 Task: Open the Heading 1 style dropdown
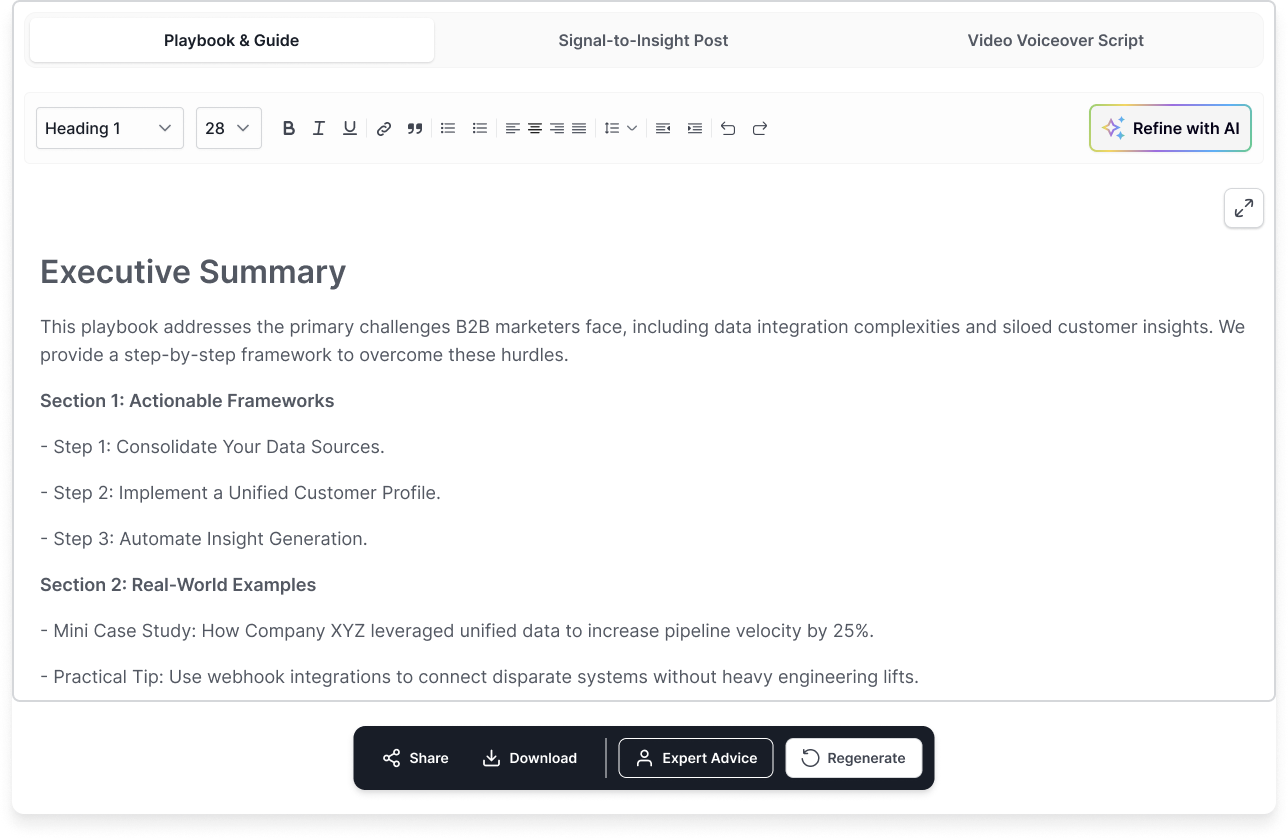109,128
